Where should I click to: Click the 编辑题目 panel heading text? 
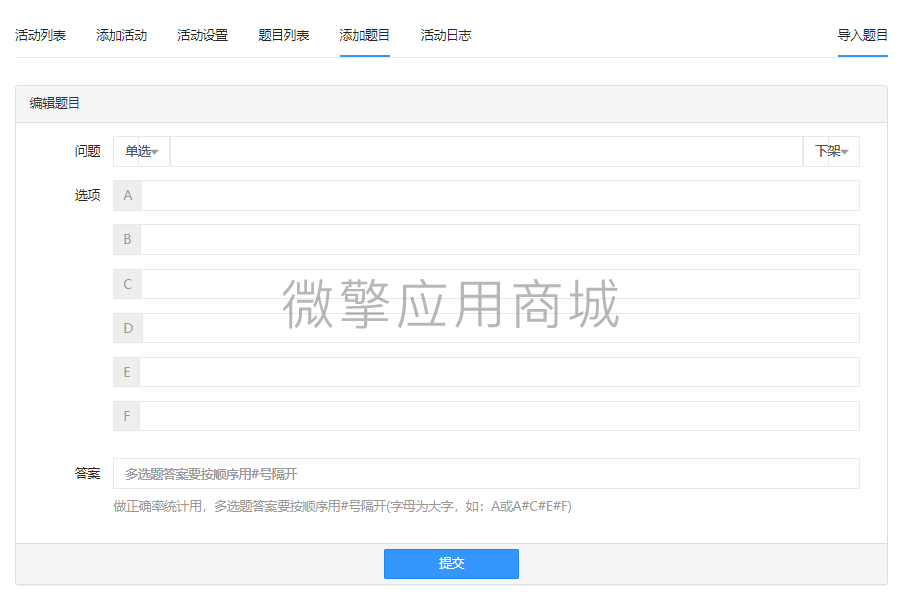pyautogui.click(x=55, y=103)
